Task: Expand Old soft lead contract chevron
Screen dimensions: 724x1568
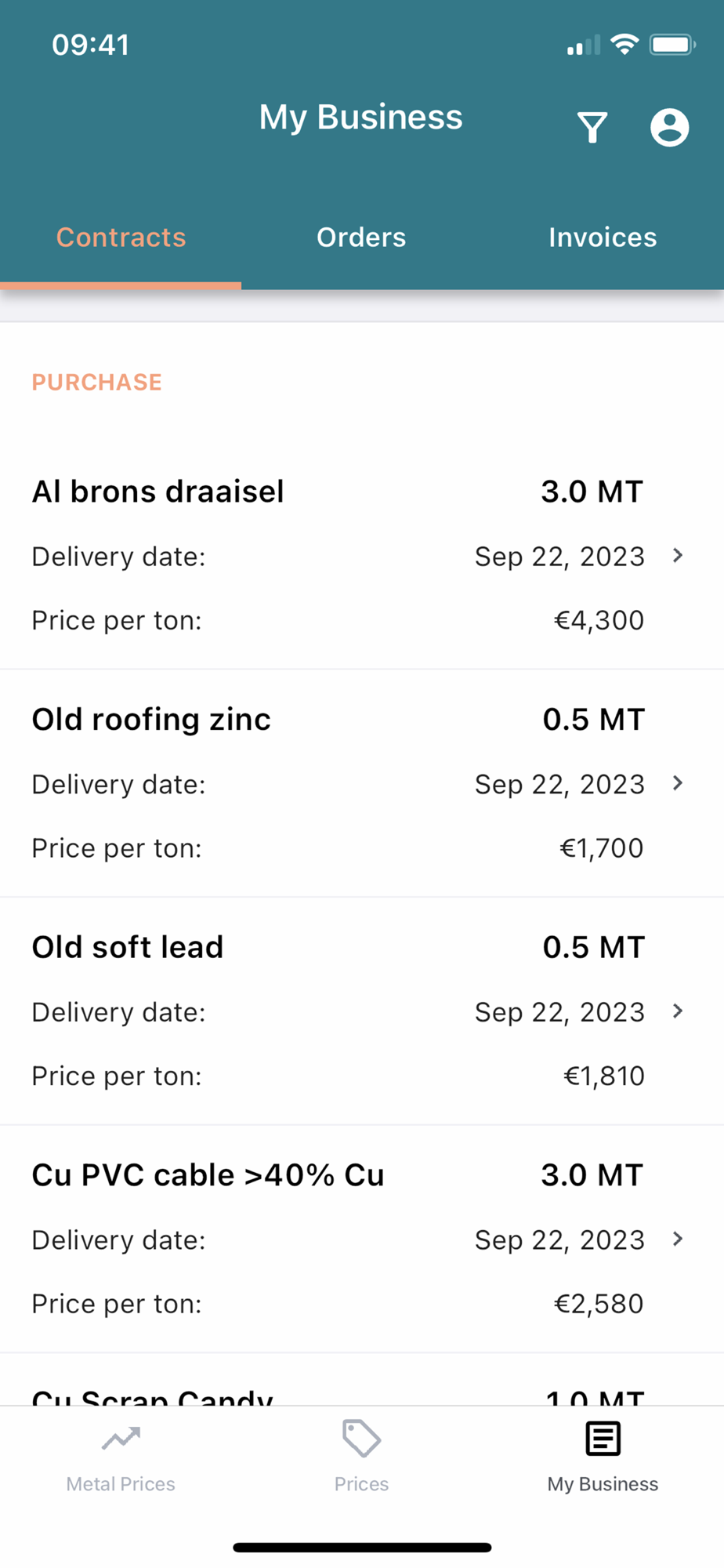Action: (678, 1011)
